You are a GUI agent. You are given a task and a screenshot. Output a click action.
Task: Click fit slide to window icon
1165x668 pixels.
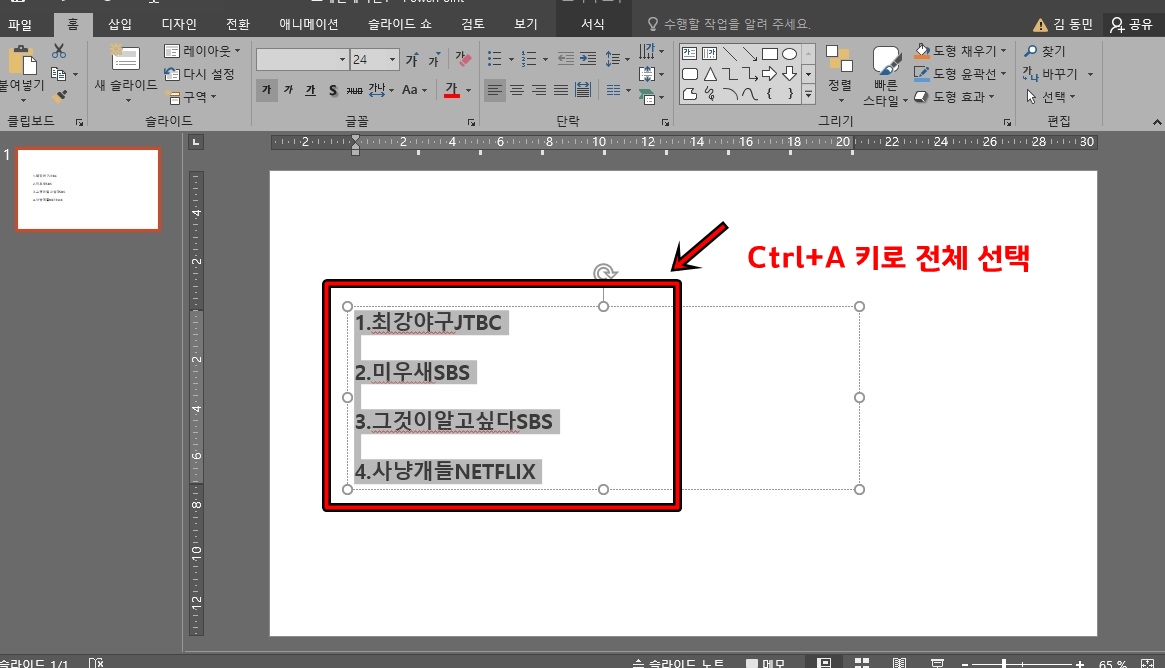tap(1147, 663)
